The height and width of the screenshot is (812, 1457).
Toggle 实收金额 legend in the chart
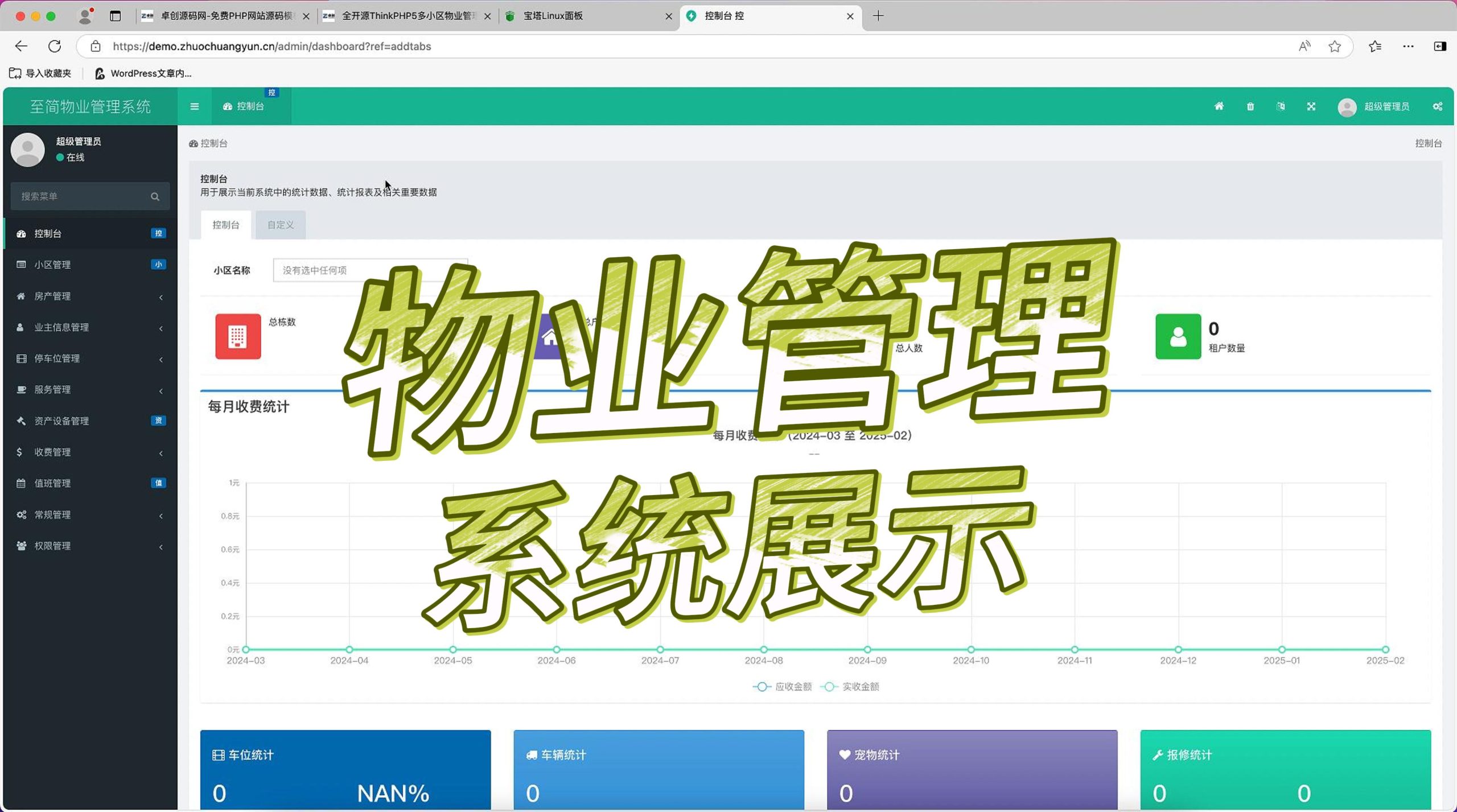coord(850,687)
